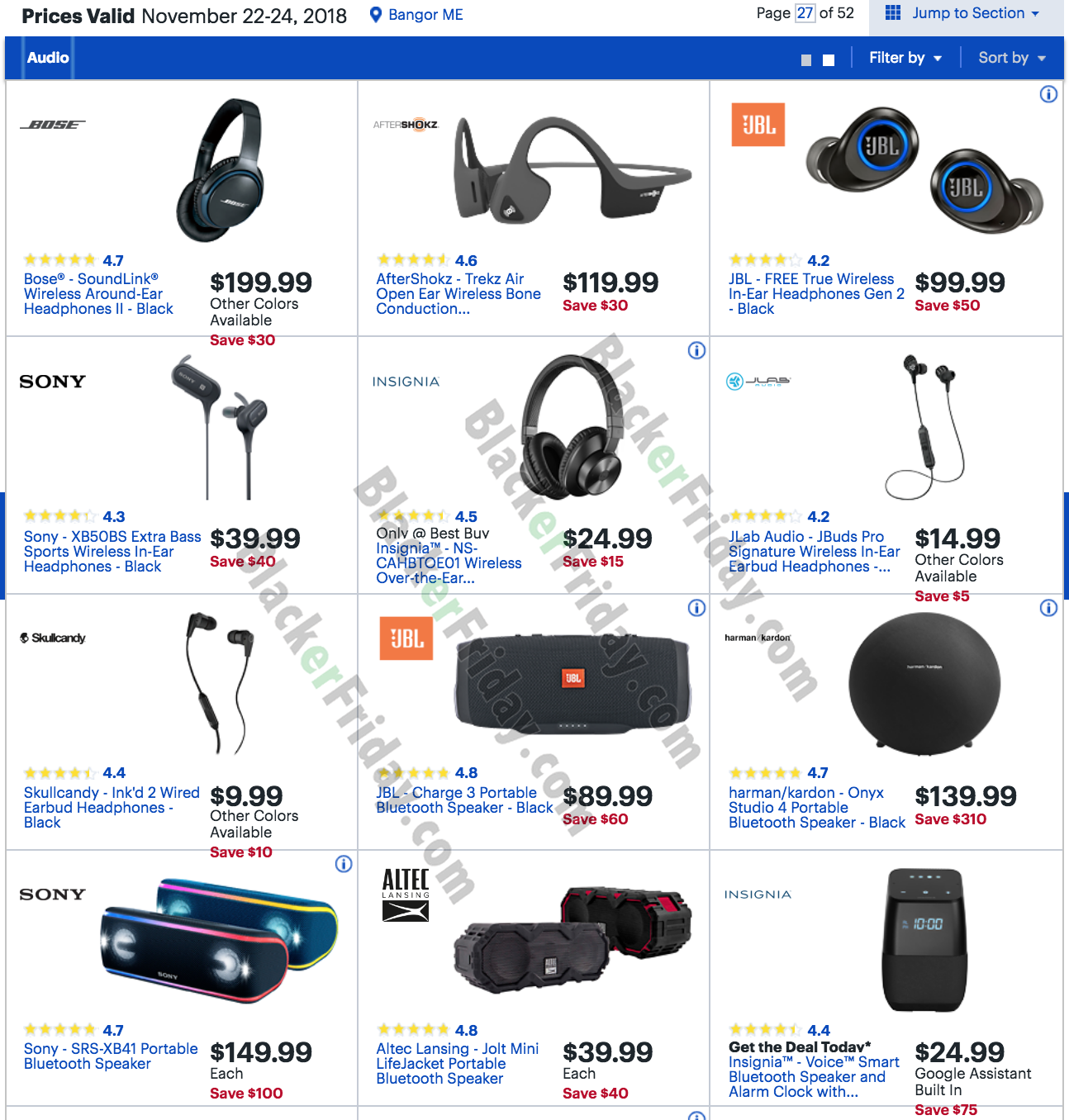
Task: Click the Bose brand logo
Action: (53, 125)
